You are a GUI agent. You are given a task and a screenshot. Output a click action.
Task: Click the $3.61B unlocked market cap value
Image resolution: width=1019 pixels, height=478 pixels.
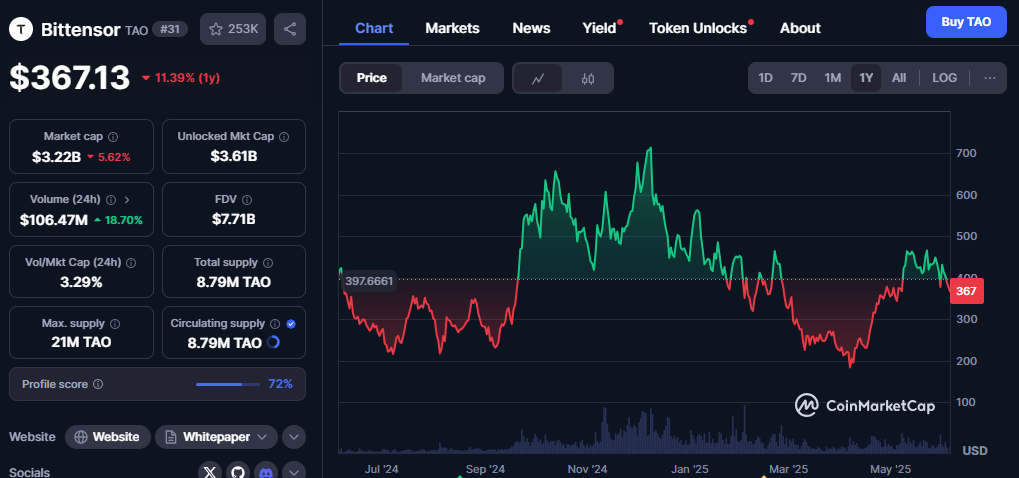(x=234, y=157)
